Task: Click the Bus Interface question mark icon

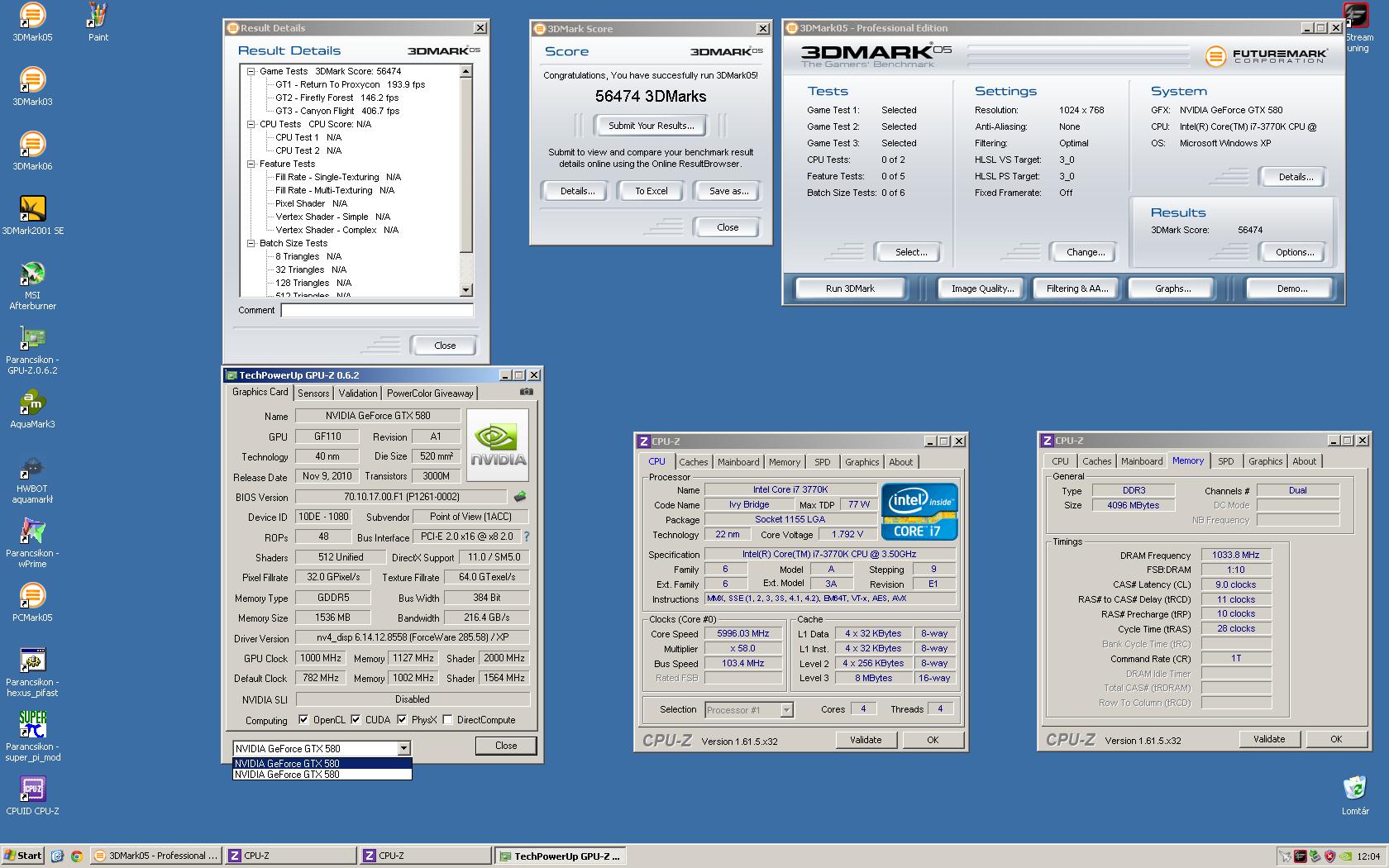Action: [526, 537]
